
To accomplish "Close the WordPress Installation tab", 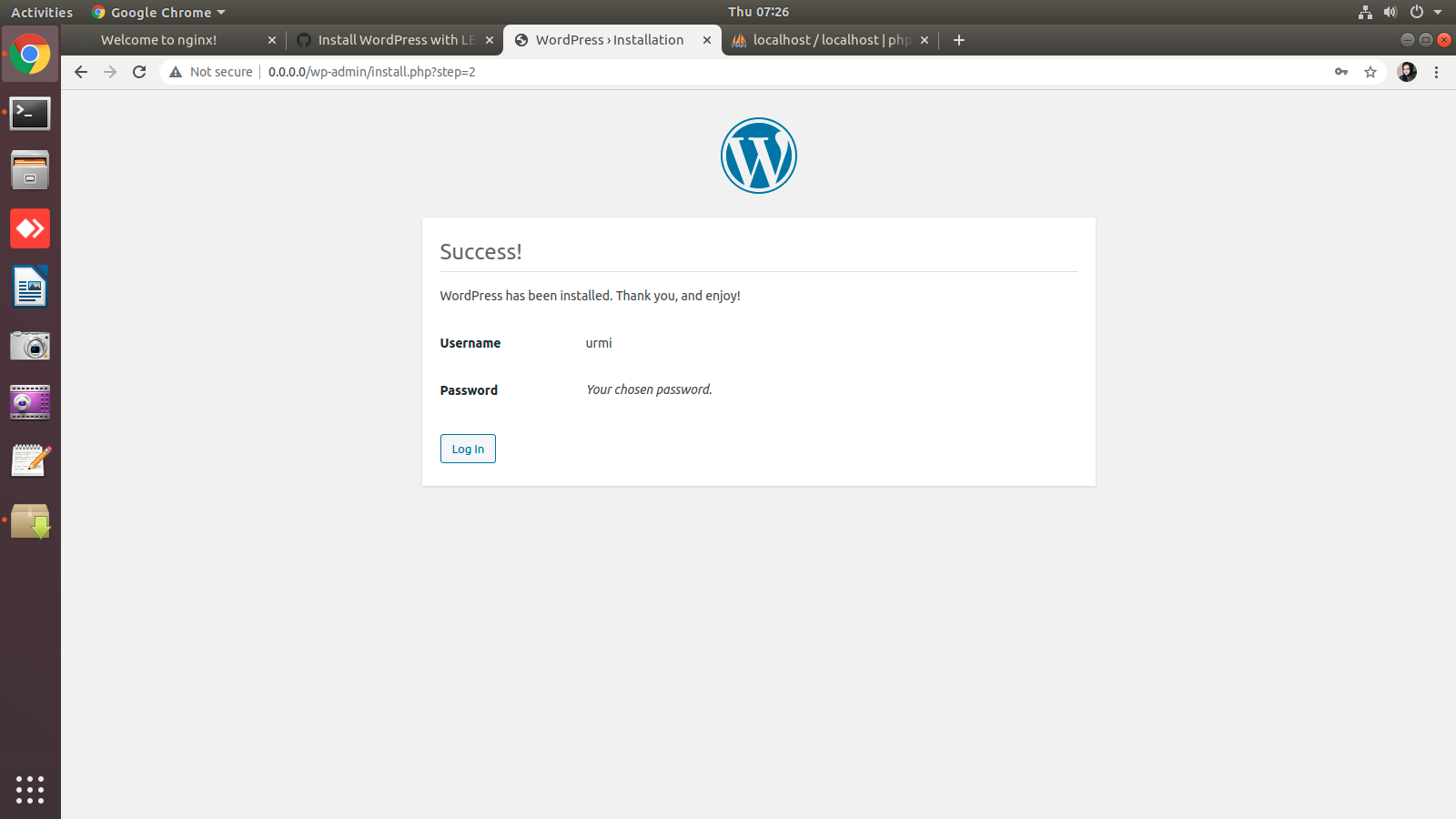I will (707, 40).
